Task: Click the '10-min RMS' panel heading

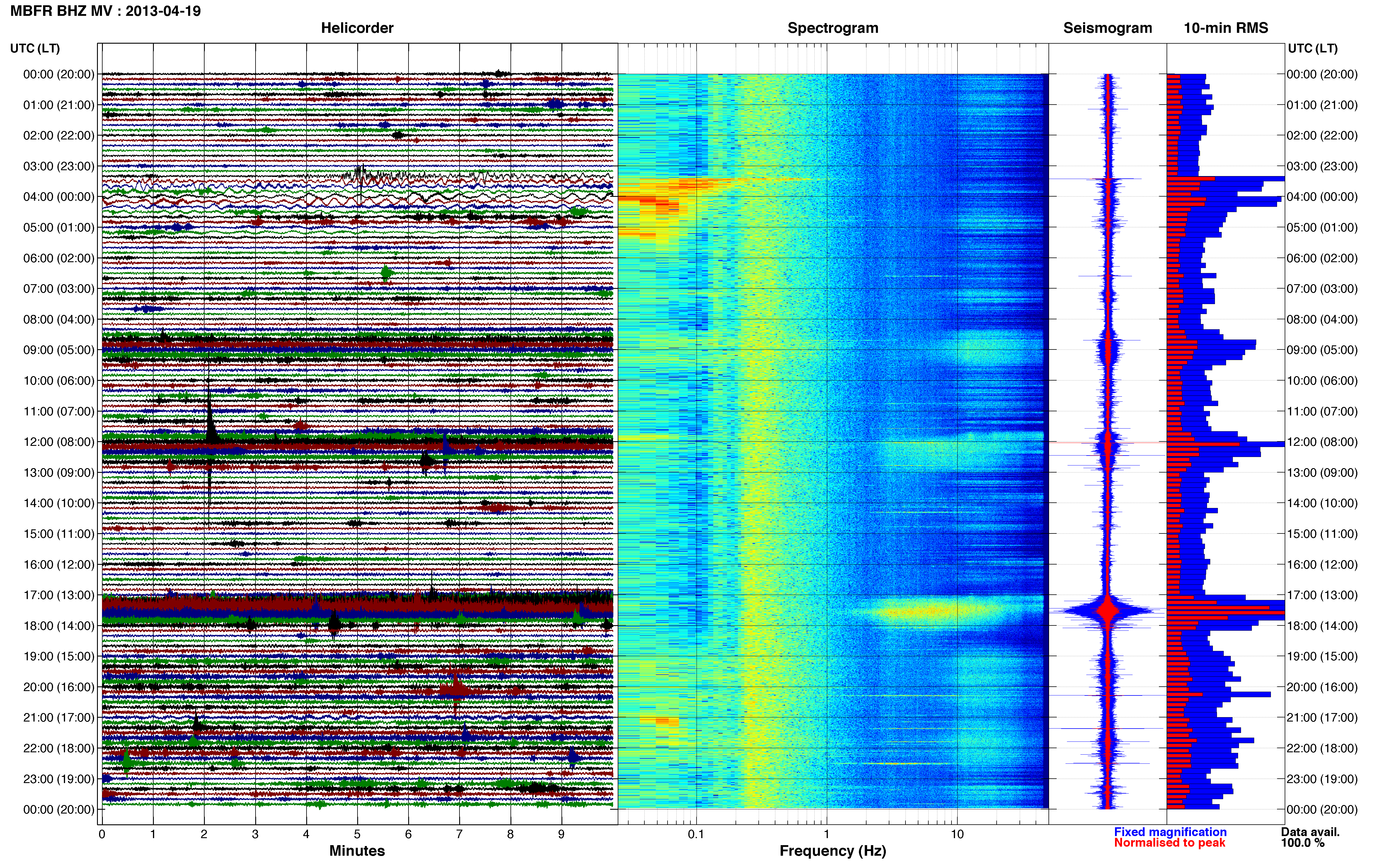Action: tap(1225, 28)
